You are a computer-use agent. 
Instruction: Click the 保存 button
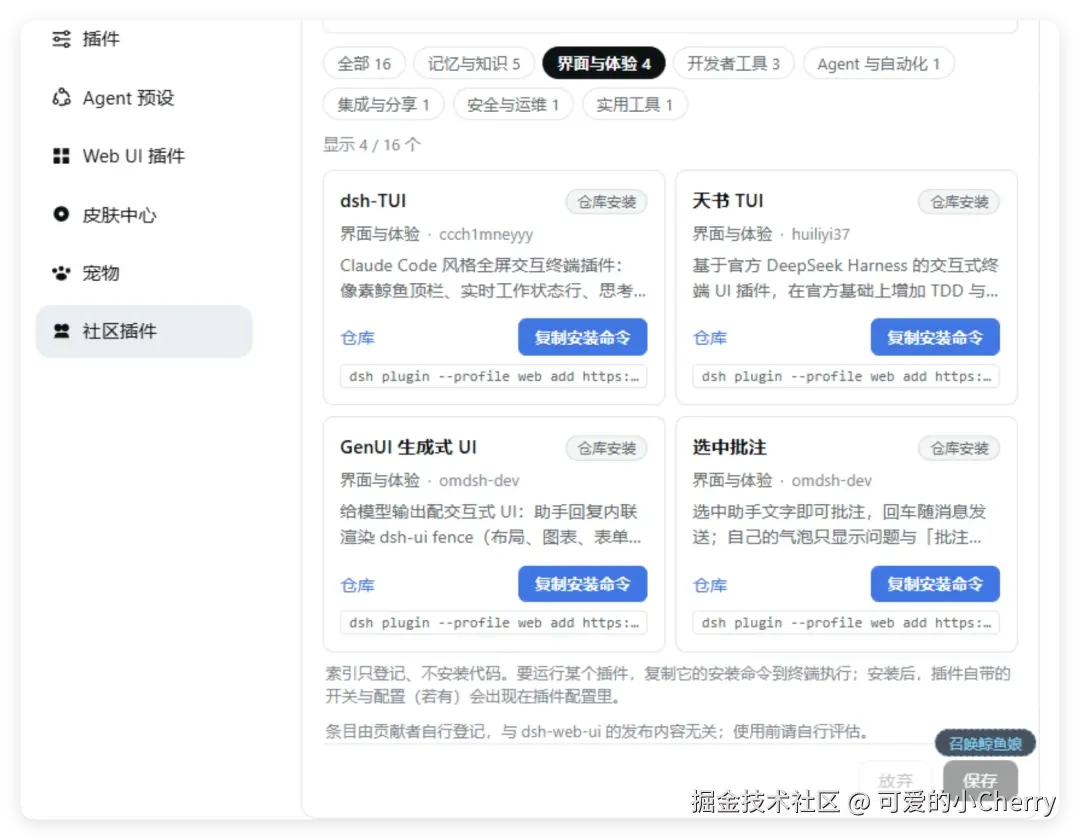pyautogui.click(x=980, y=780)
